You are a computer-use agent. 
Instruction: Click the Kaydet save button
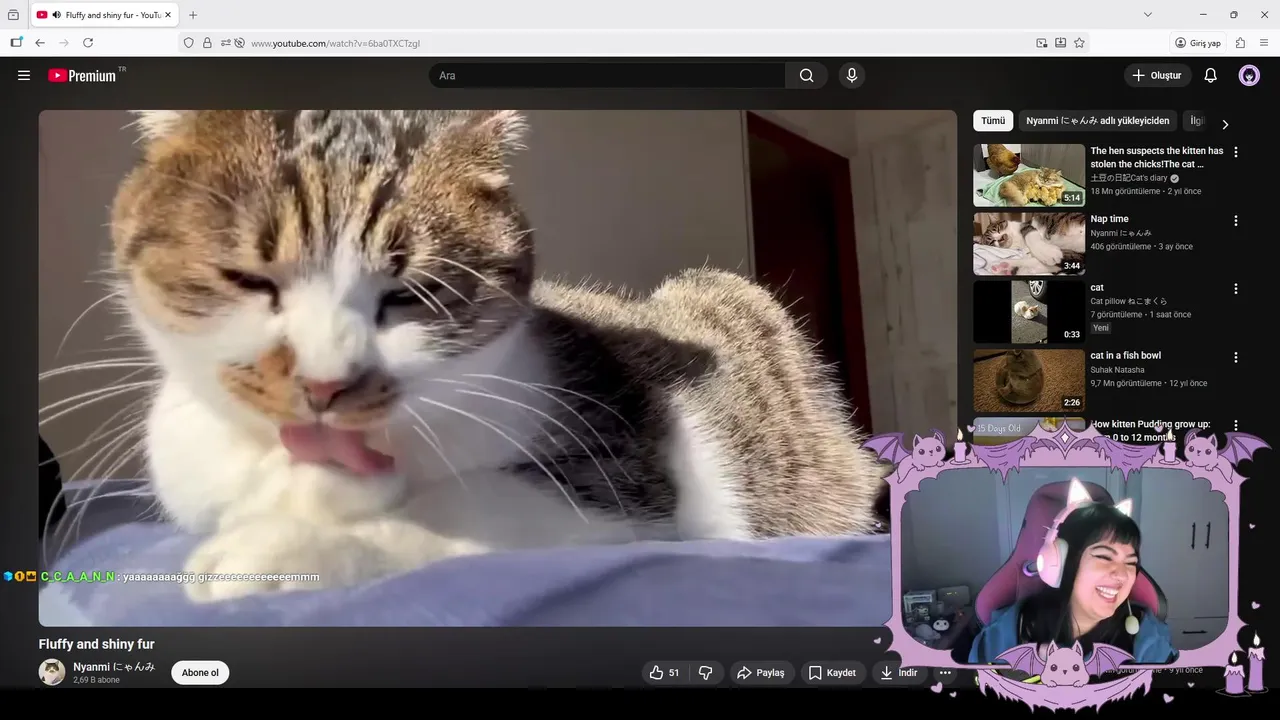click(832, 673)
